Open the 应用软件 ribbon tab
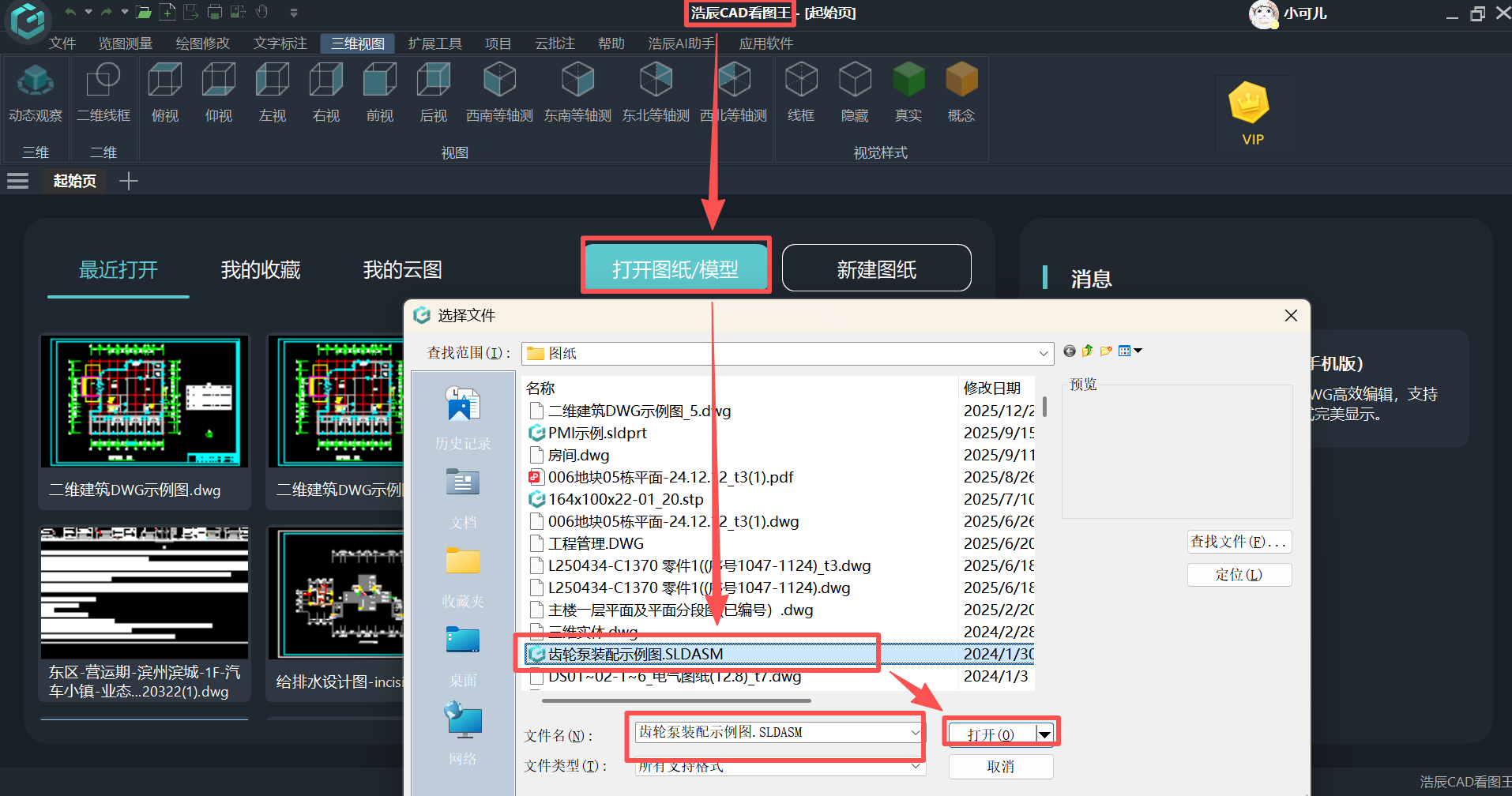This screenshot has height=796, width=1512. click(x=766, y=43)
